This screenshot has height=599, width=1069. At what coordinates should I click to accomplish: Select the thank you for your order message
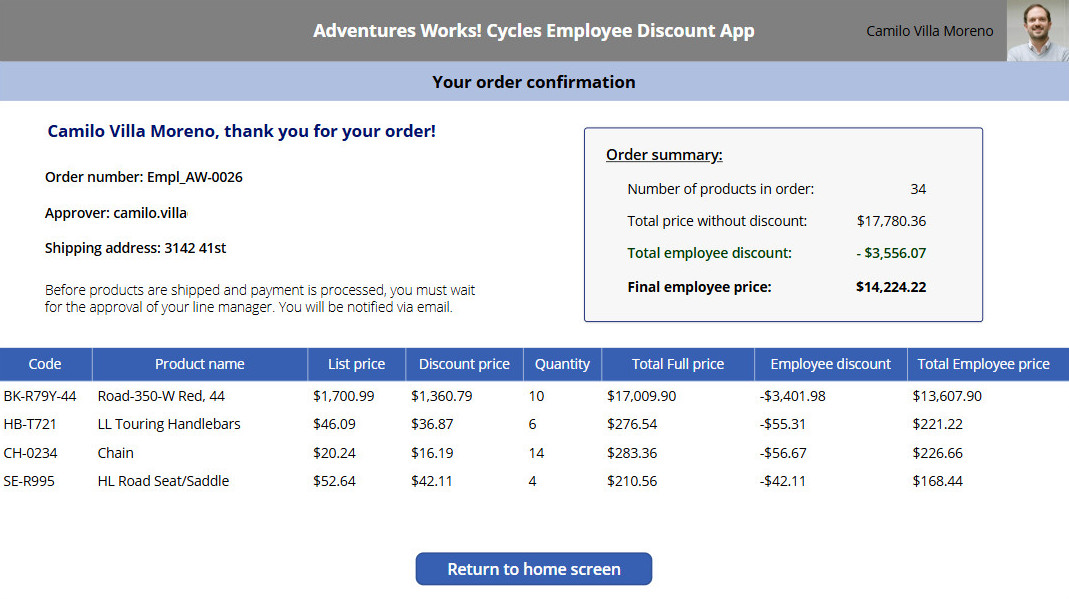pos(241,131)
